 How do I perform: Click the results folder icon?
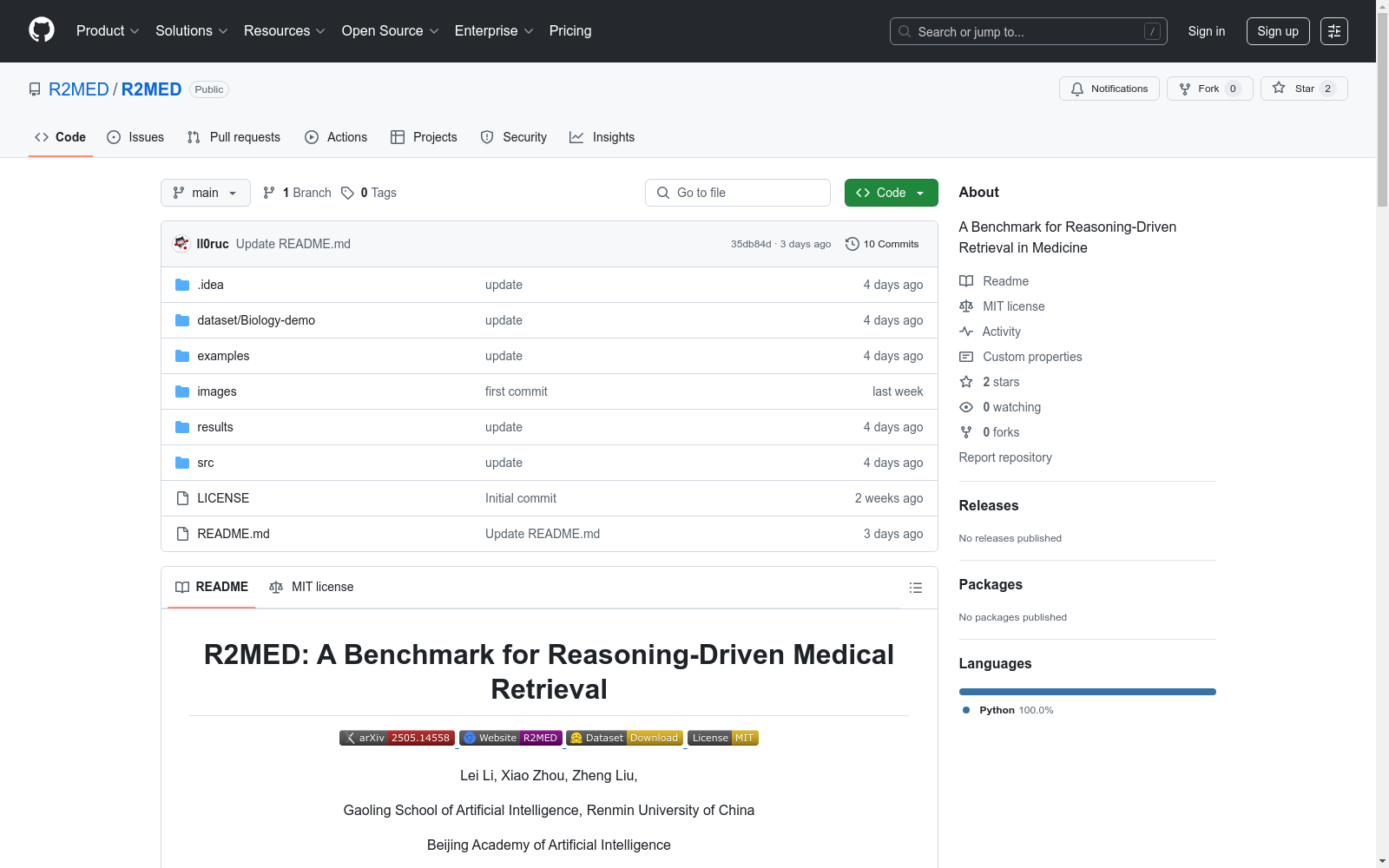(x=182, y=427)
